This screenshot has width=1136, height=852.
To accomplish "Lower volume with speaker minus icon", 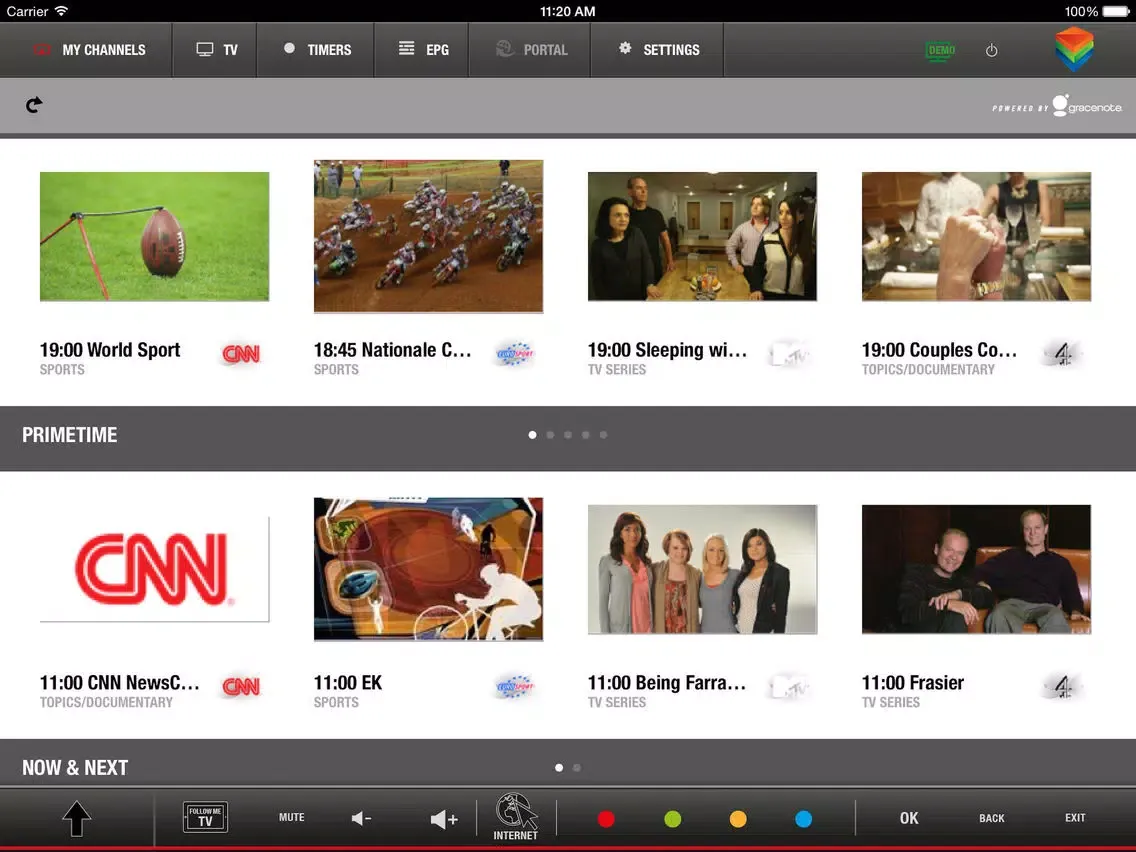I will pyautogui.click(x=362, y=819).
